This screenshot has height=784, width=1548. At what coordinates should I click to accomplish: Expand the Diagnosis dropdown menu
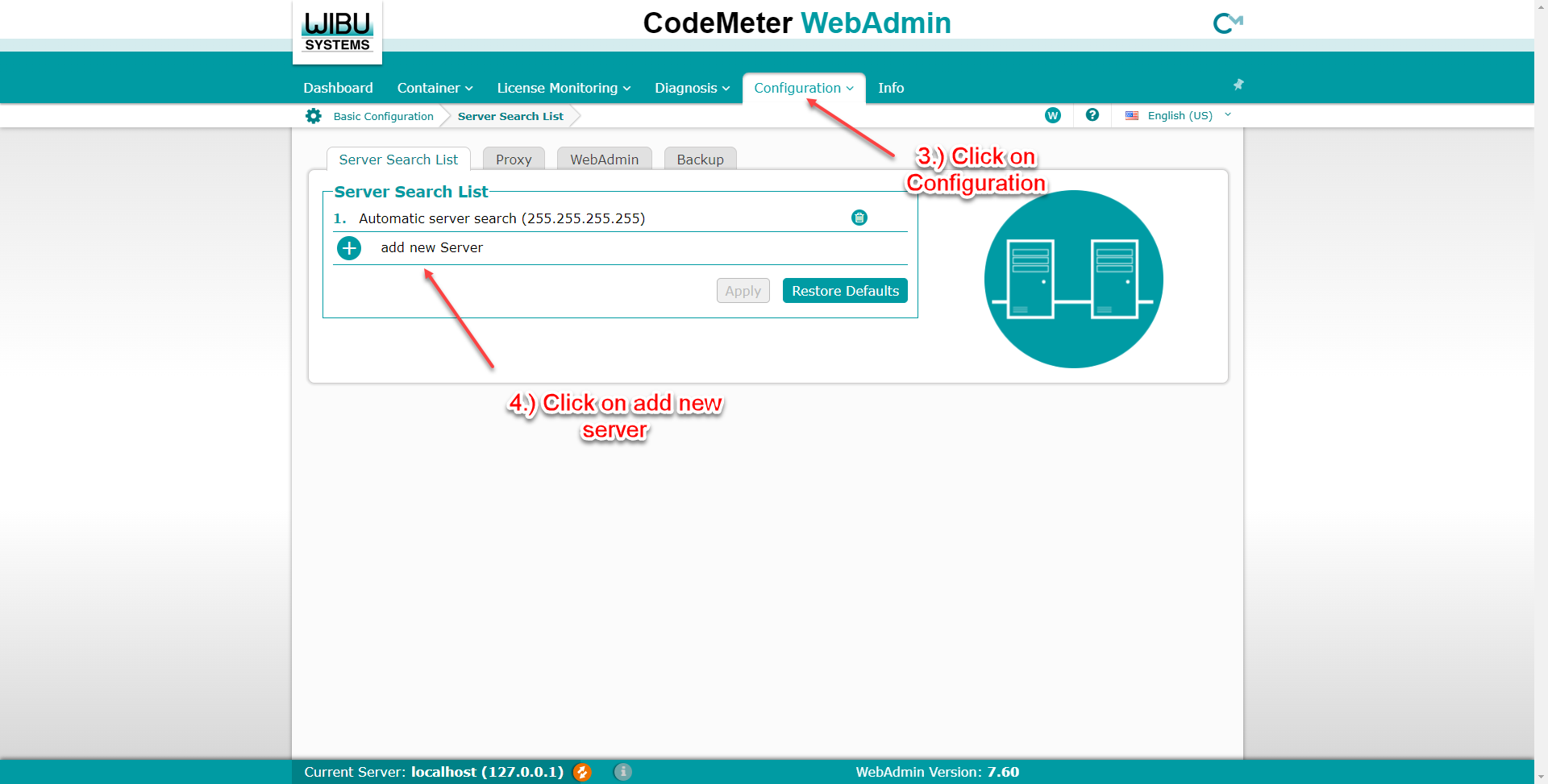point(692,88)
